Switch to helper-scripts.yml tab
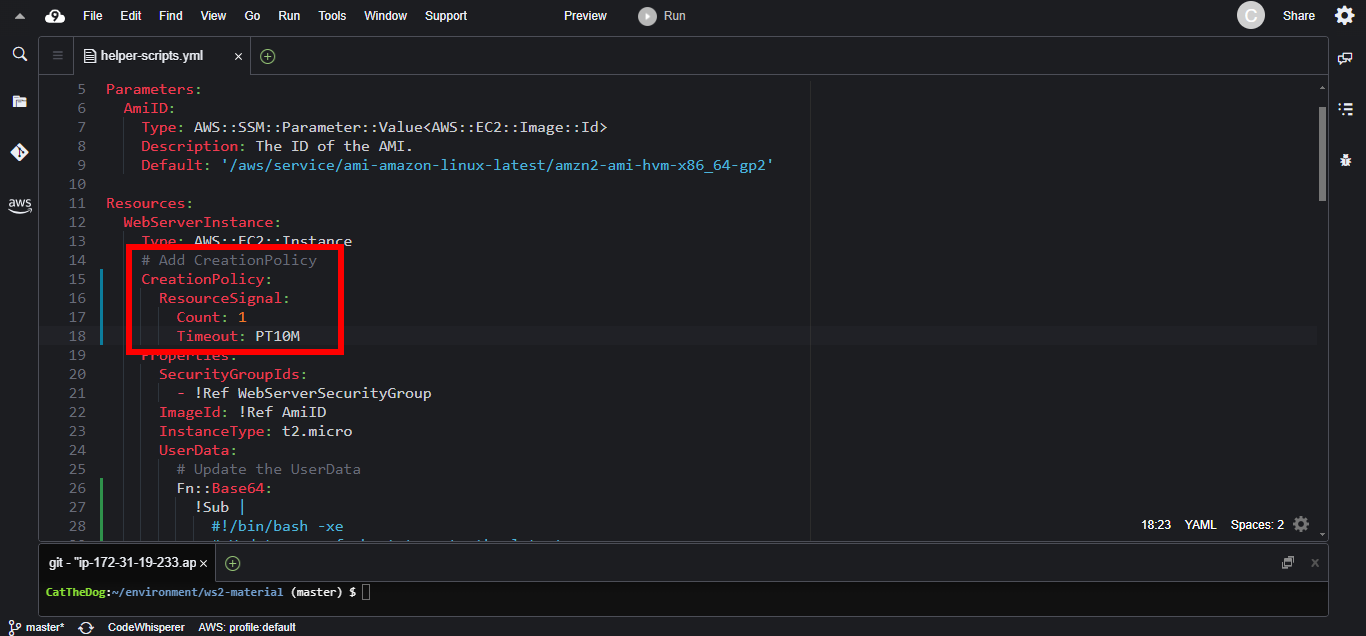The height and width of the screenshot is (636, 1366). click(x=151, y=56)
